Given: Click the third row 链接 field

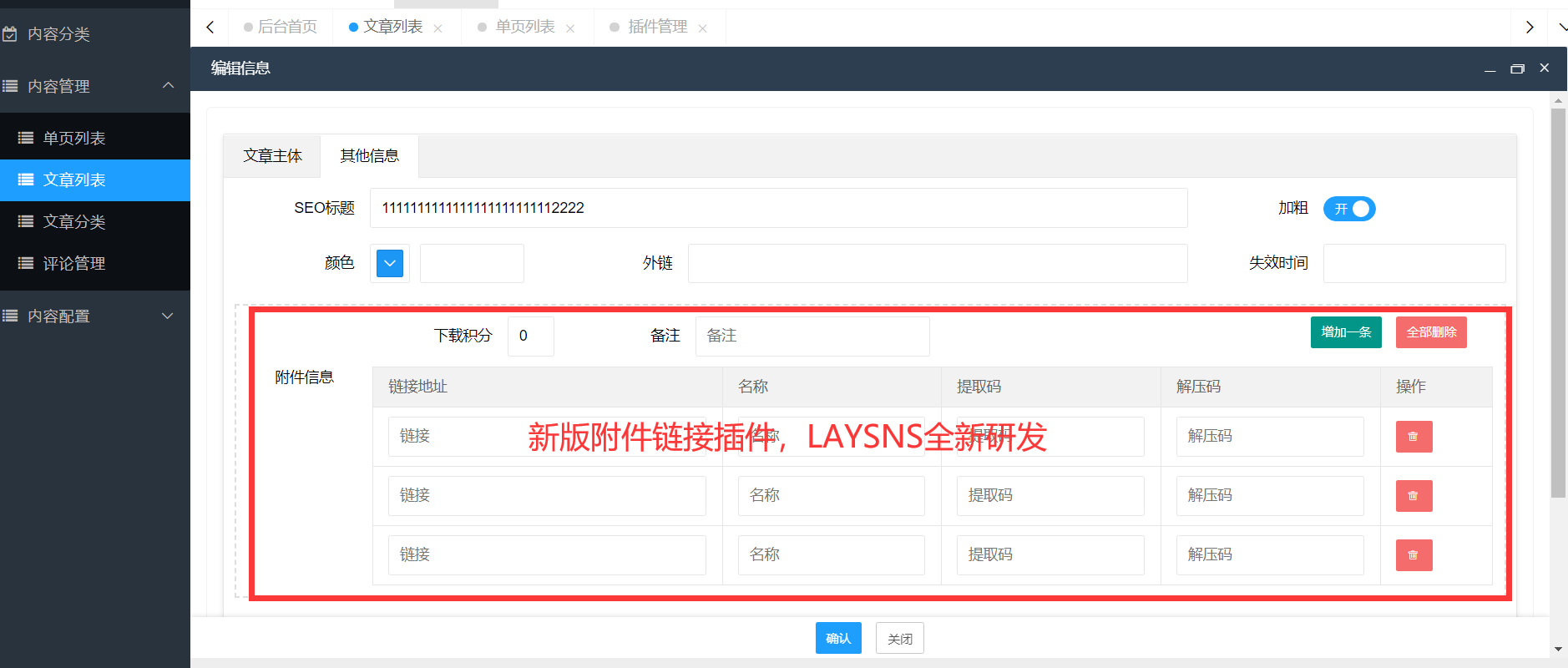Looking at the screenshot, I should point(547,555).
